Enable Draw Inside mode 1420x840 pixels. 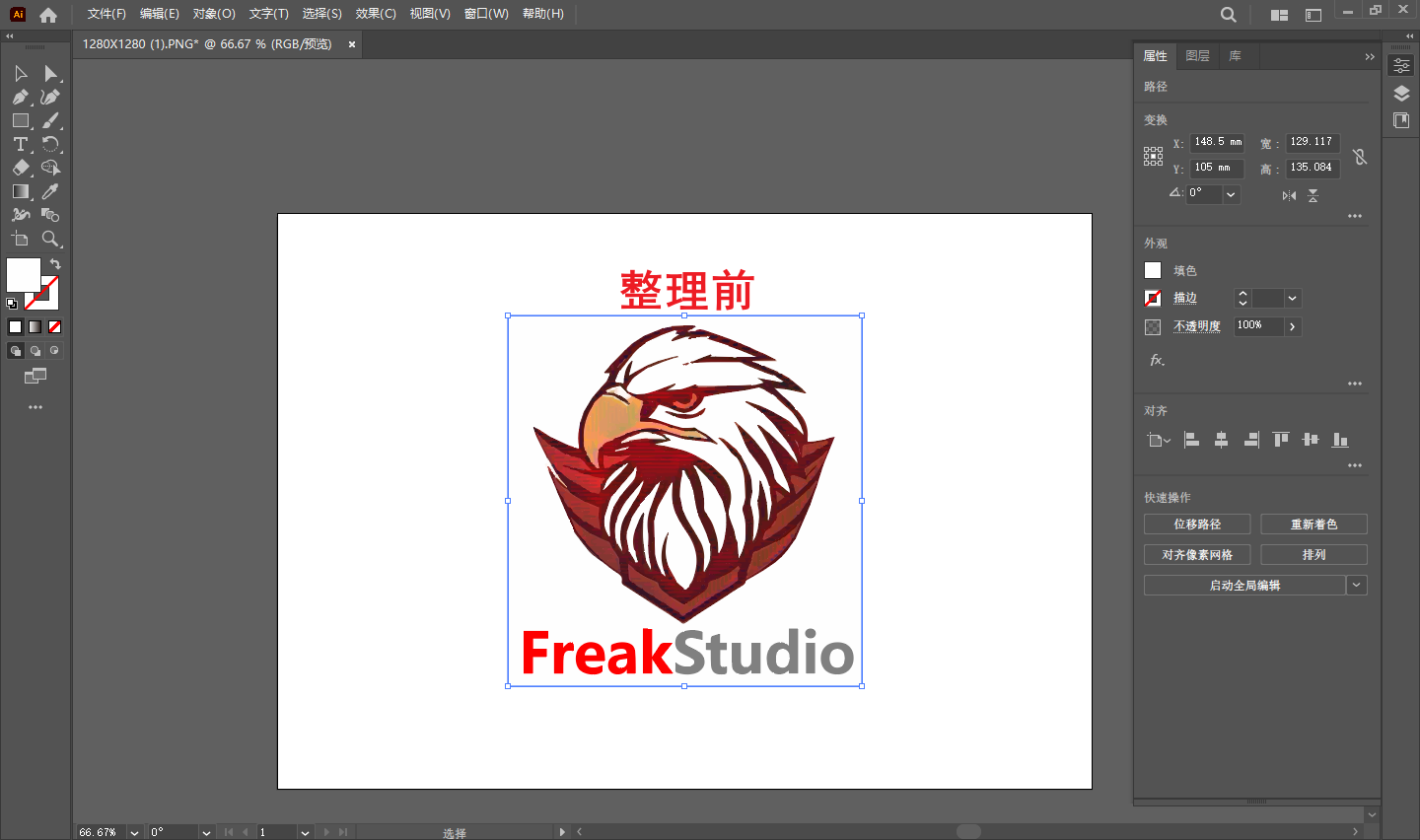point(54,351)
